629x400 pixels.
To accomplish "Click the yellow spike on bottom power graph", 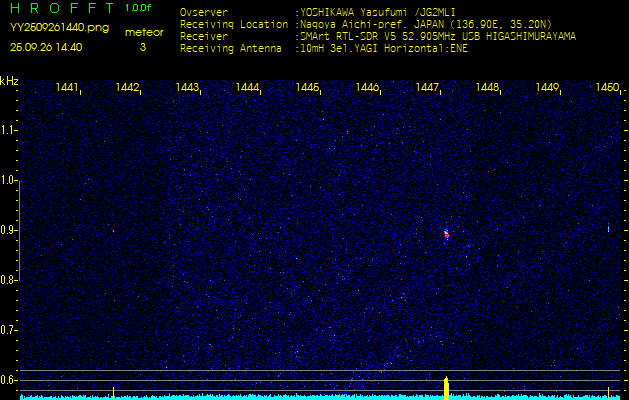I will click(x=446, y=387).
